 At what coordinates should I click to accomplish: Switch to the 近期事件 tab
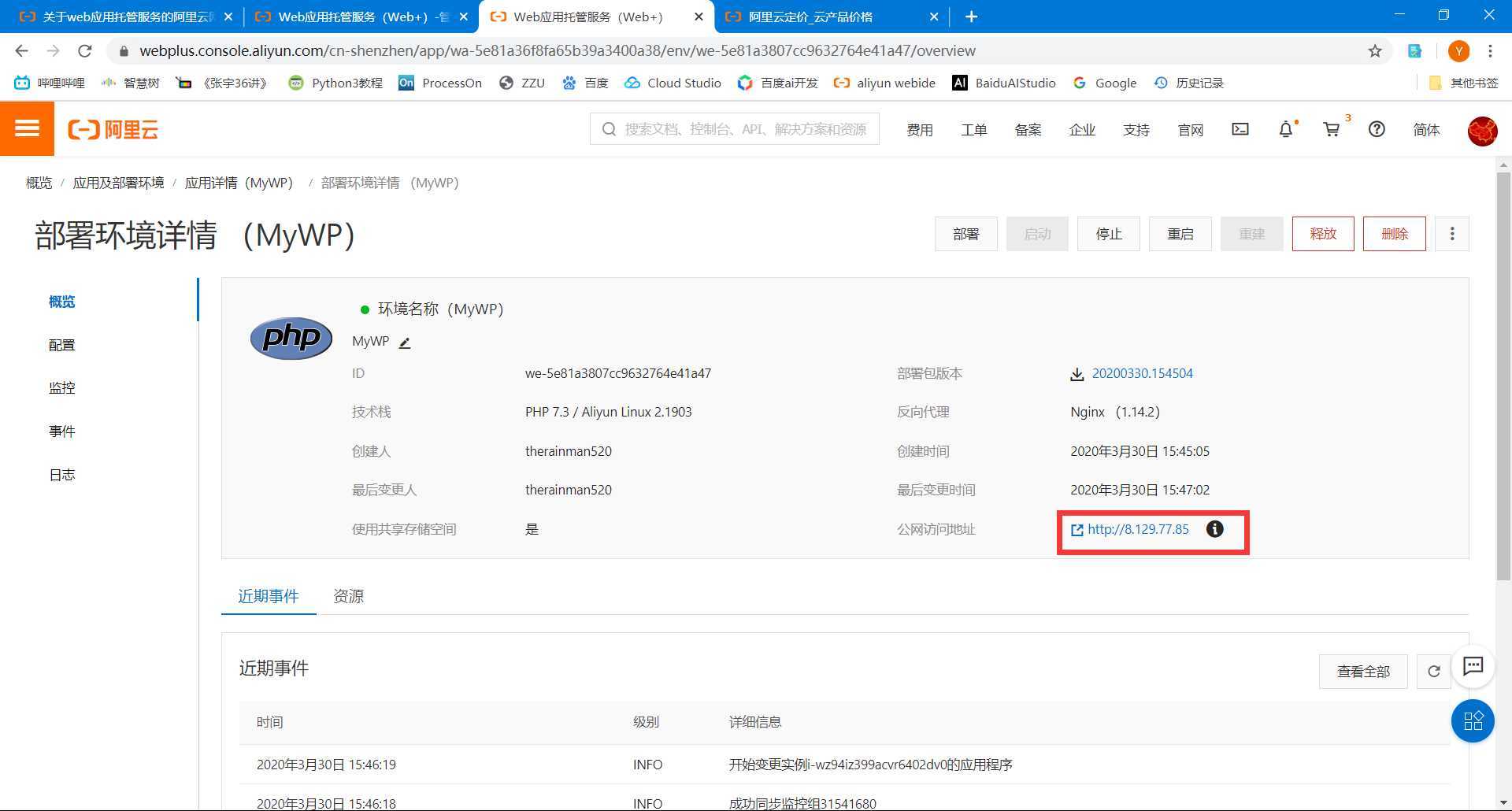(269, 596)
